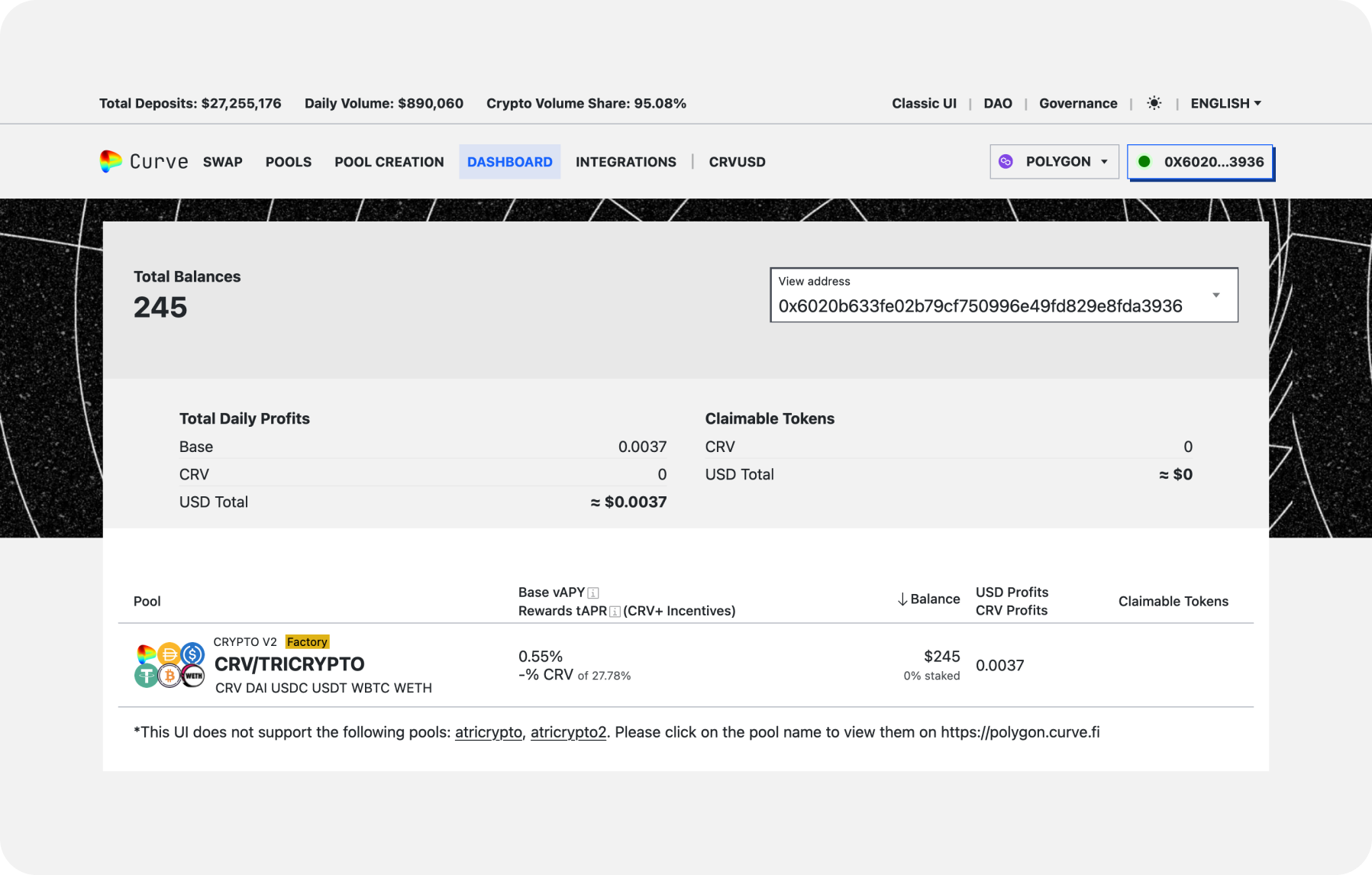Viewport: 1372px width, 875px height.
Task: Open the ENGLISH language dropdown
Action: pyautogui.click(x=1225, y=103)
